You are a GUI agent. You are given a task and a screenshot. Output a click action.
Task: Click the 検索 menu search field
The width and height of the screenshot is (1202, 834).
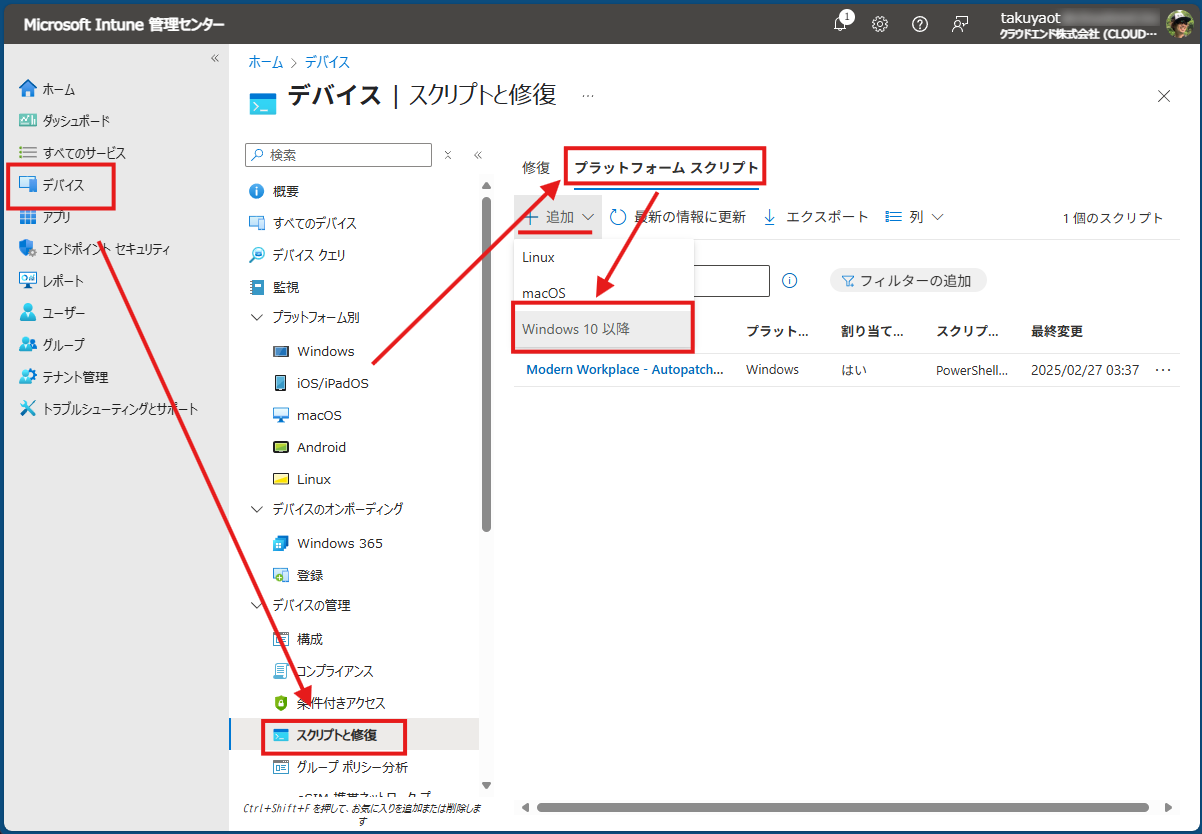point(338,155)
